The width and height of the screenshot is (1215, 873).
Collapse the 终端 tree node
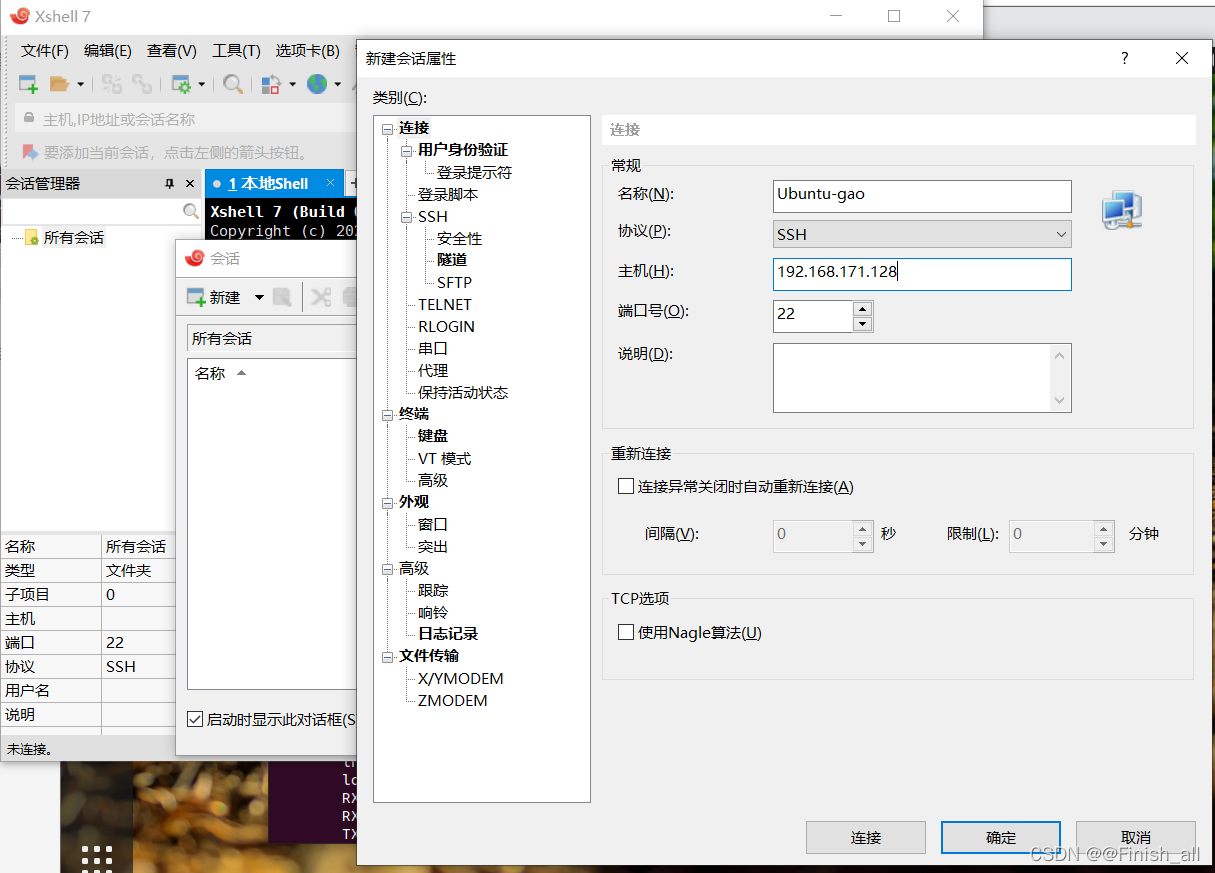388,414
